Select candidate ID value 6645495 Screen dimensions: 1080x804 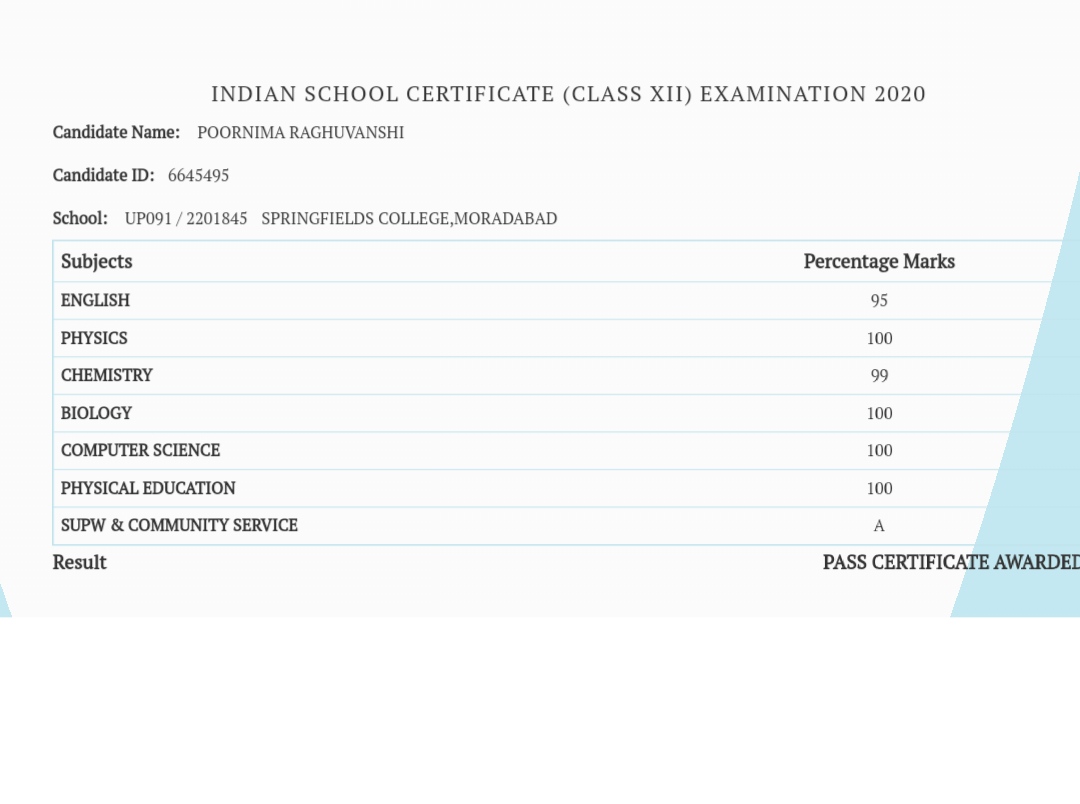click(198, 176)
